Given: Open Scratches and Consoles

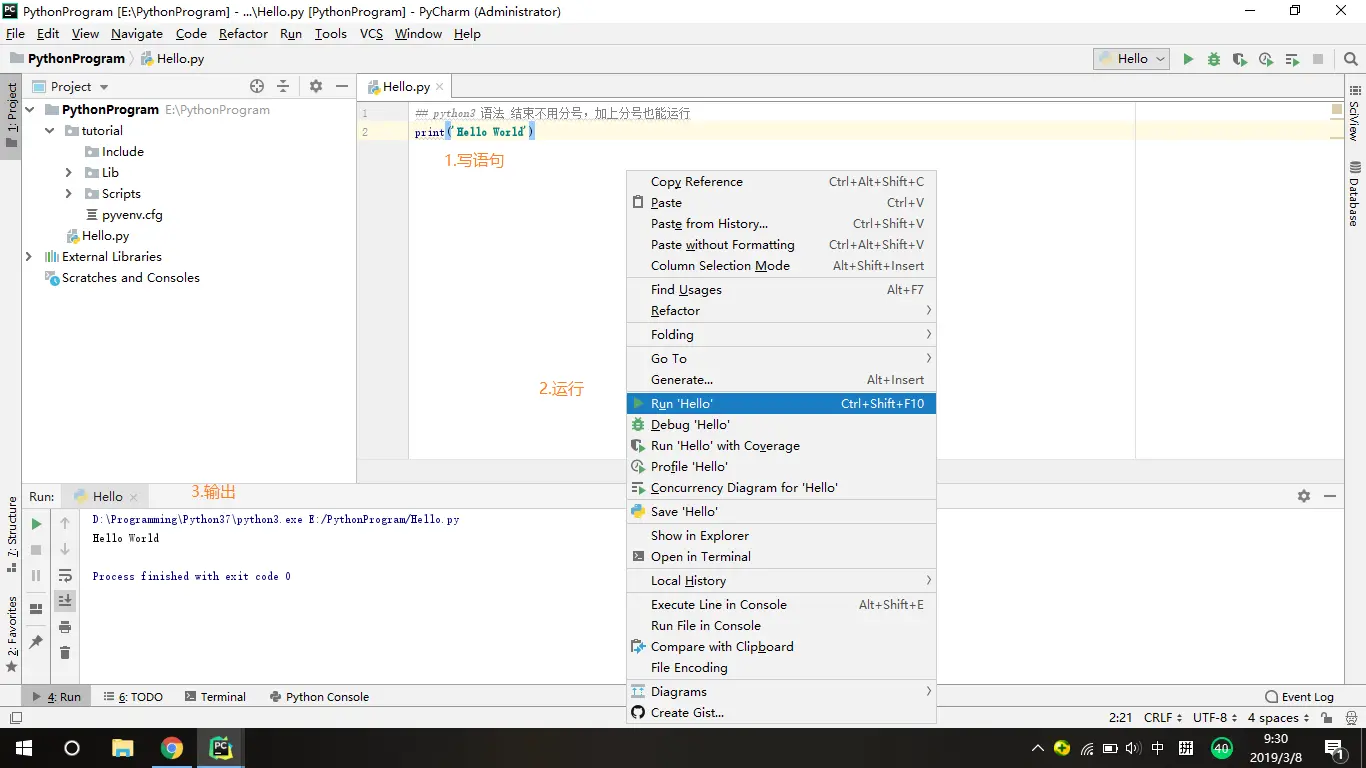Looking at the screenshot, I should 122,278.
